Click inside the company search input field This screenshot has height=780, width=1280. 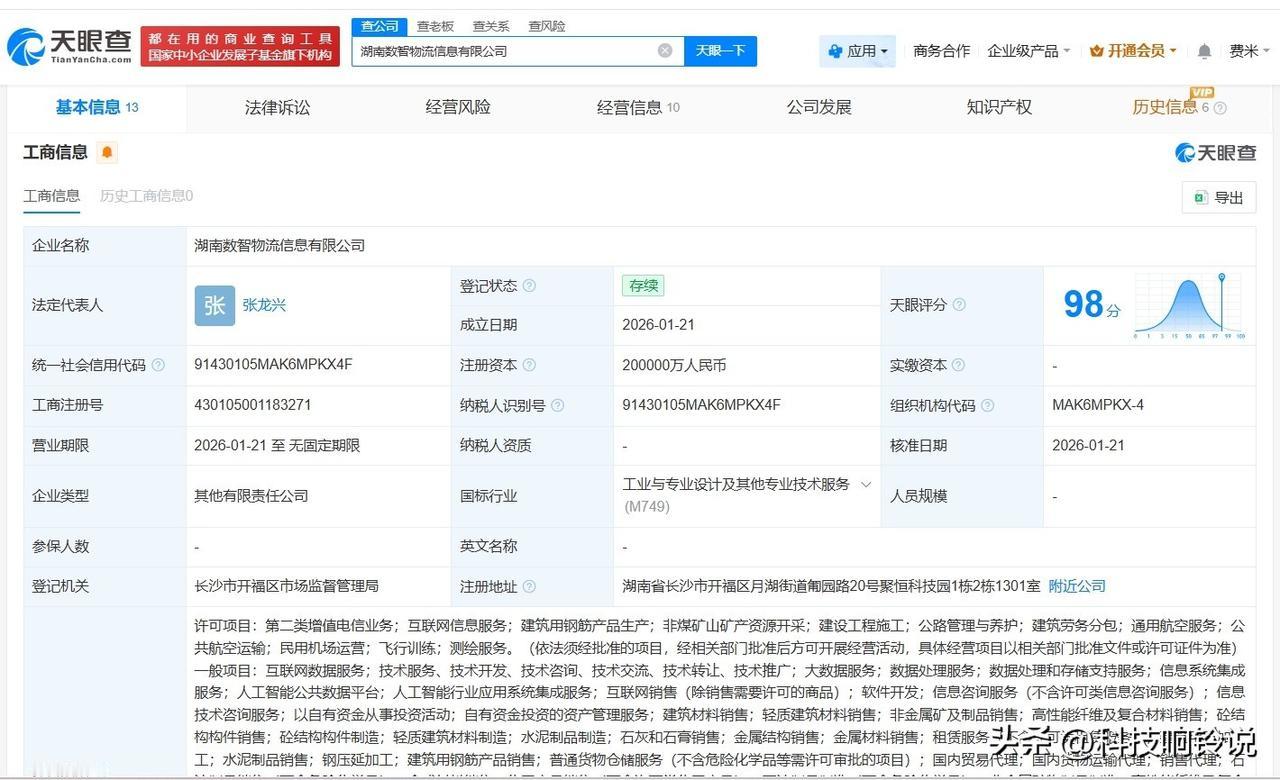coord(500,50)
